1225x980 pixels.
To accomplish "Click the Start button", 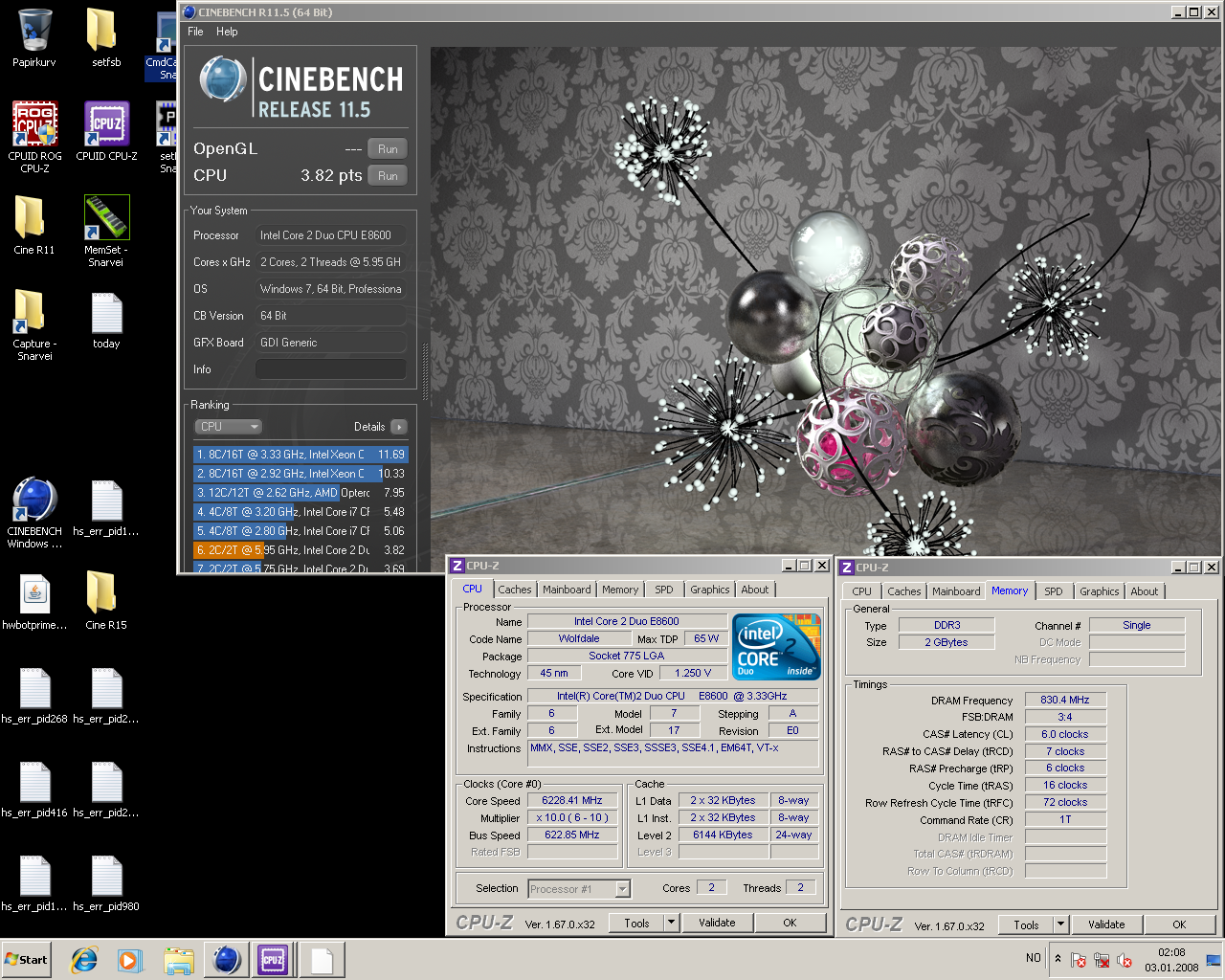I will 27,960.
